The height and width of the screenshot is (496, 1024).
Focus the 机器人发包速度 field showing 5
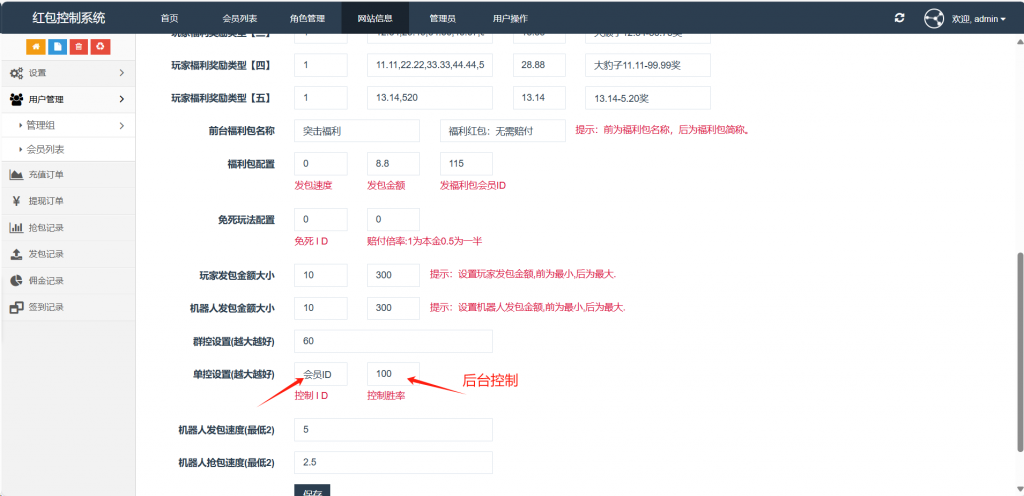pyautogui.click(x=393, y=429)
